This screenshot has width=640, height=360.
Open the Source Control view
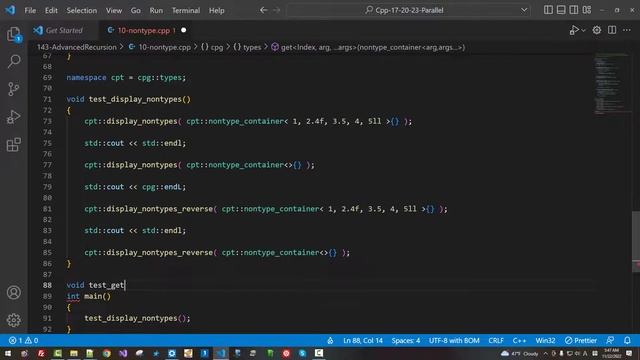click(x=13, y=89)
